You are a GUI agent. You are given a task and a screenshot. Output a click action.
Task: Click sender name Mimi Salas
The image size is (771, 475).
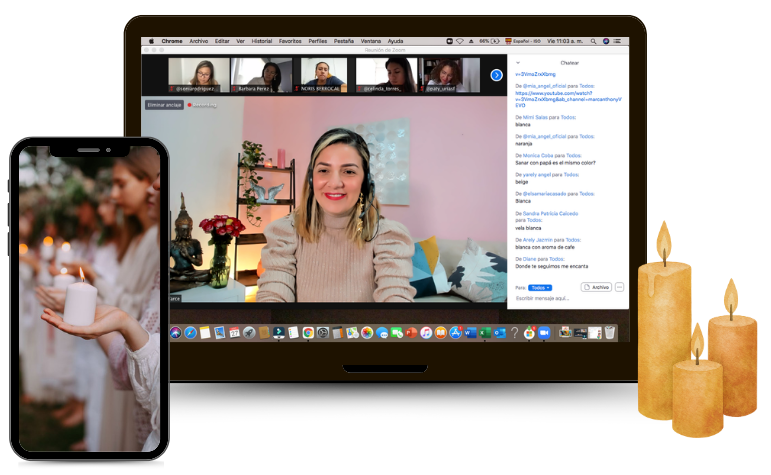[x=535, y=118]
